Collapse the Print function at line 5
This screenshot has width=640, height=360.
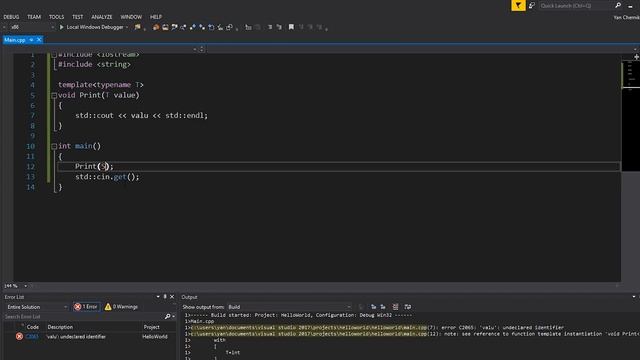tap(54, 95)
